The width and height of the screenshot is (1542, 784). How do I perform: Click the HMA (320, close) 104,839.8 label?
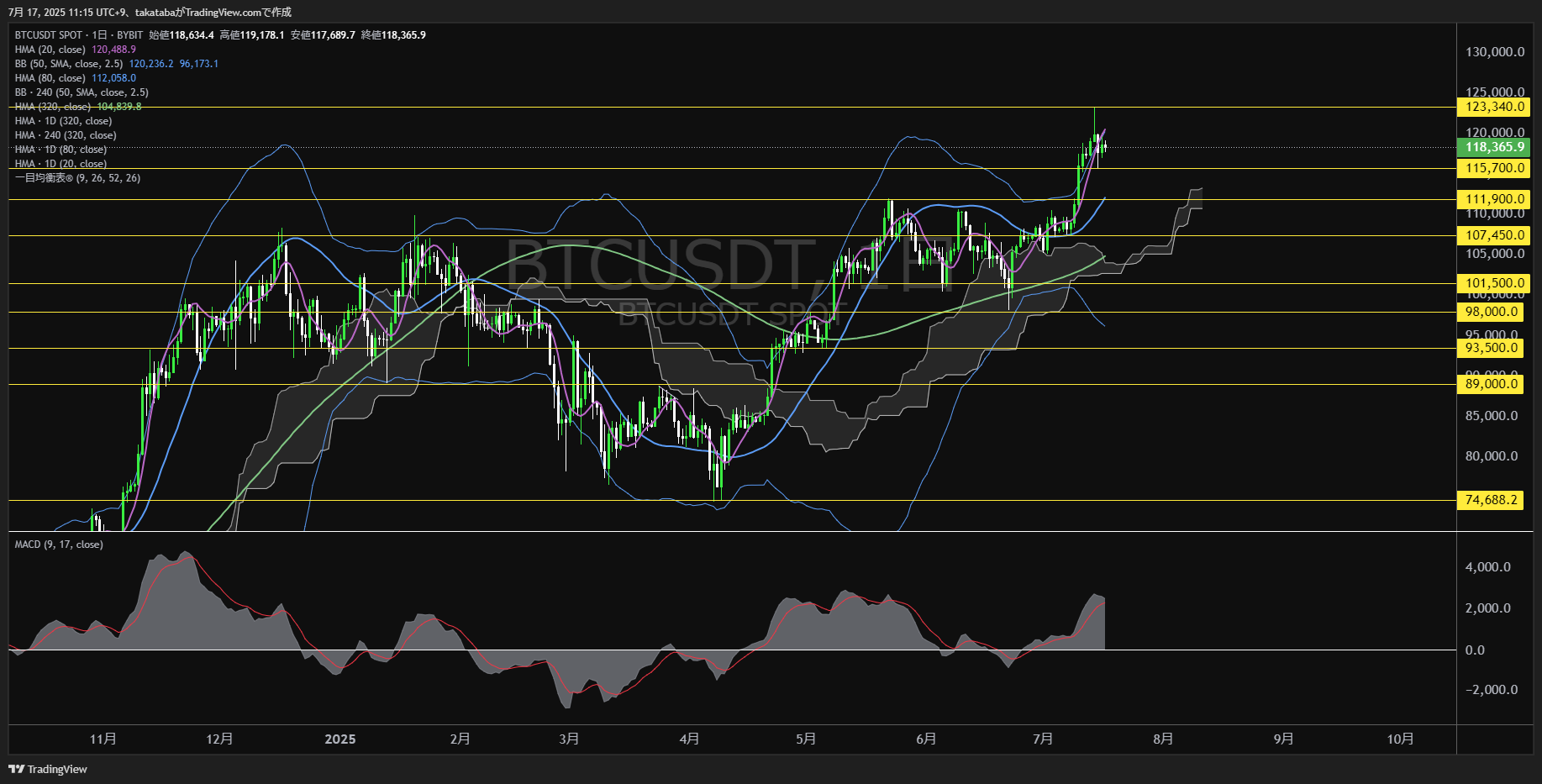(x=78, y=107)
